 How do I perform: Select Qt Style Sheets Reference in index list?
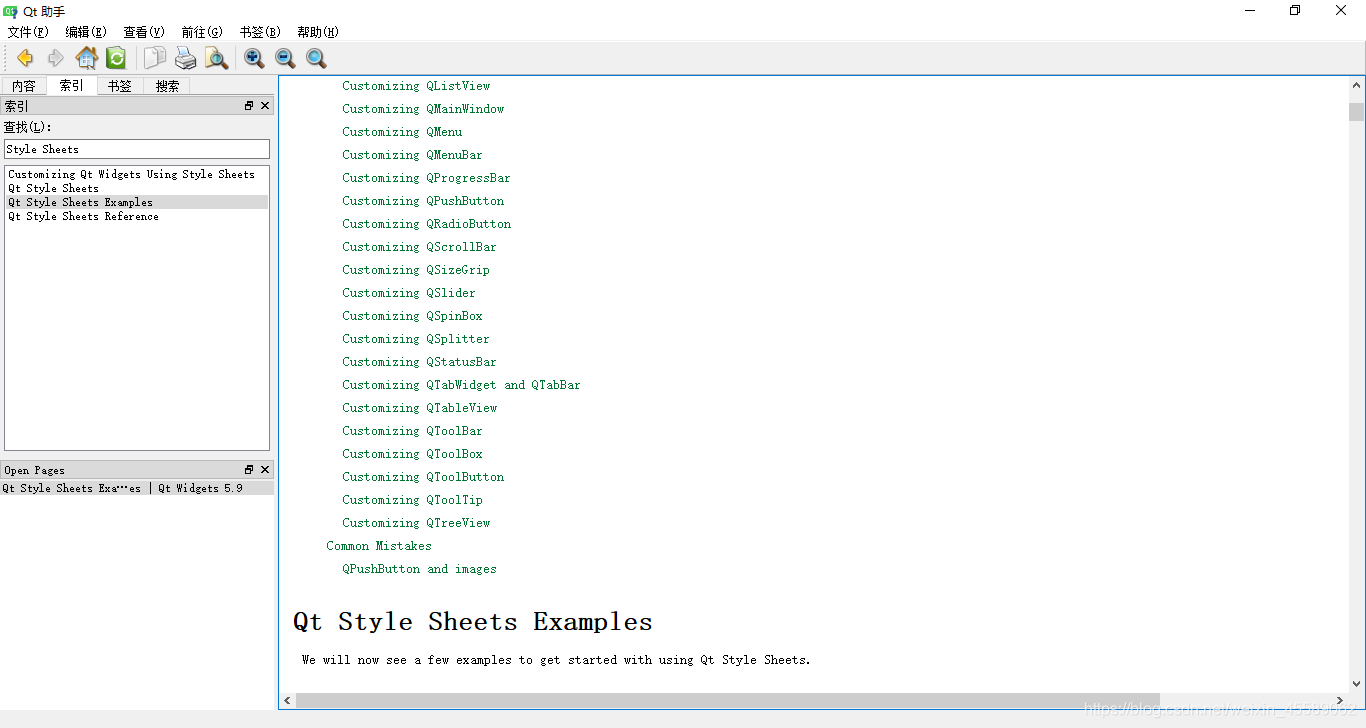point(83,216)
